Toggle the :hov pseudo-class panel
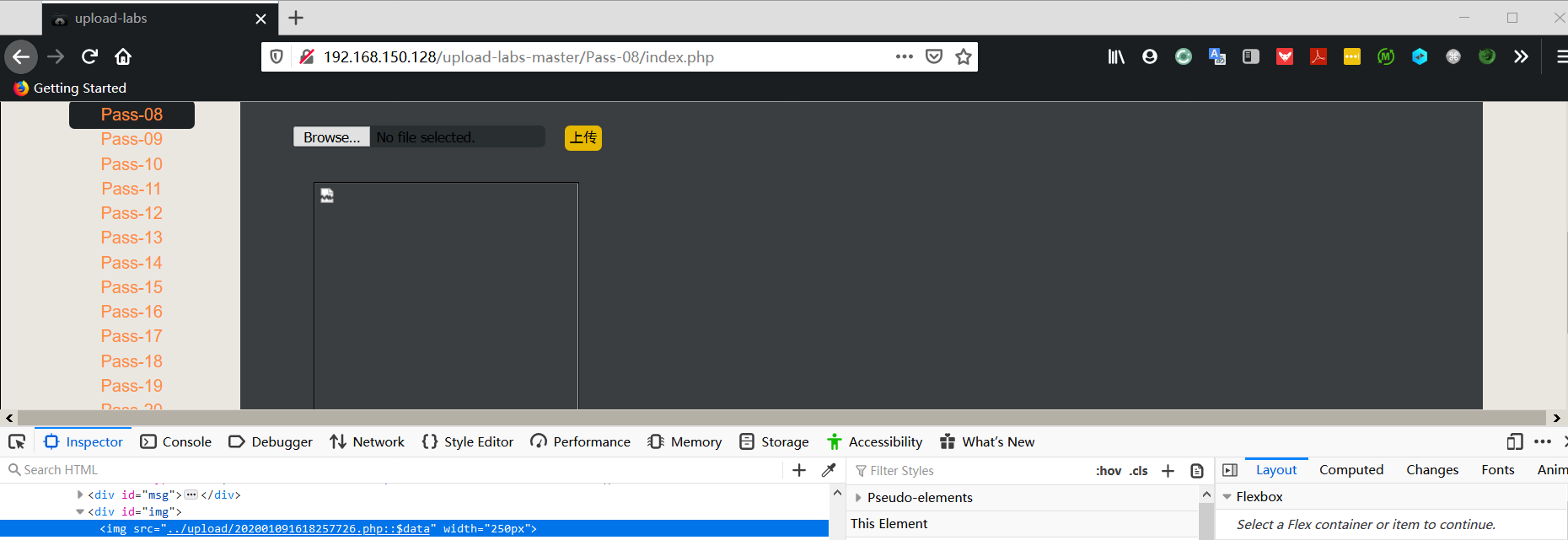 coord(1109,471)
